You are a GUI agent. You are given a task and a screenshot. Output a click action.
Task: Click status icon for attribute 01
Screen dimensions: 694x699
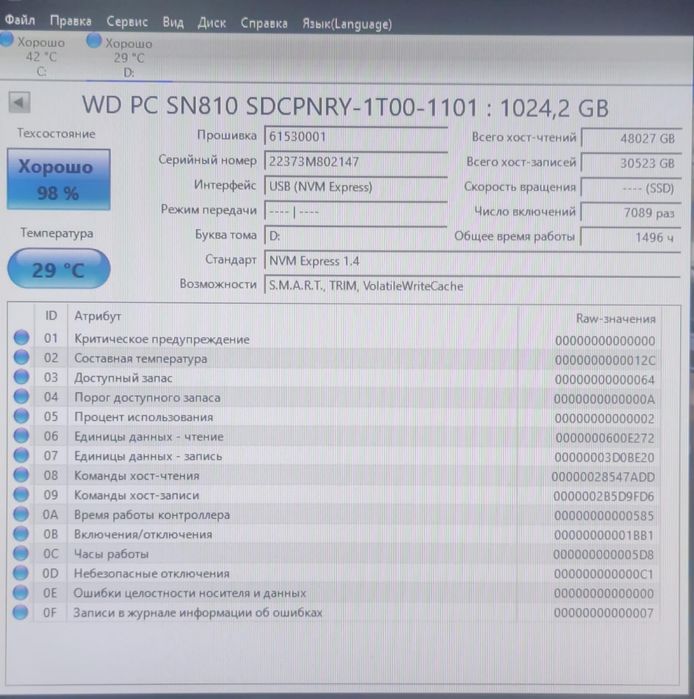tap(21, 337)
